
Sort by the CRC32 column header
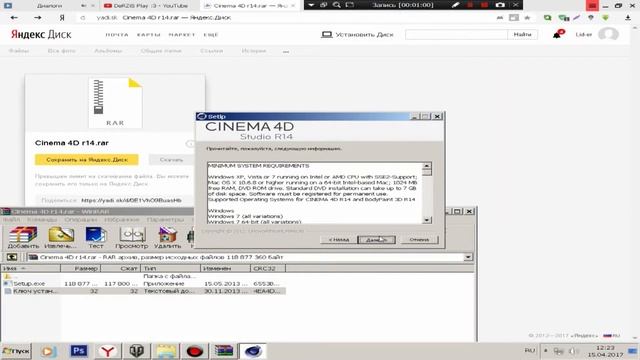tap(268, 268)
